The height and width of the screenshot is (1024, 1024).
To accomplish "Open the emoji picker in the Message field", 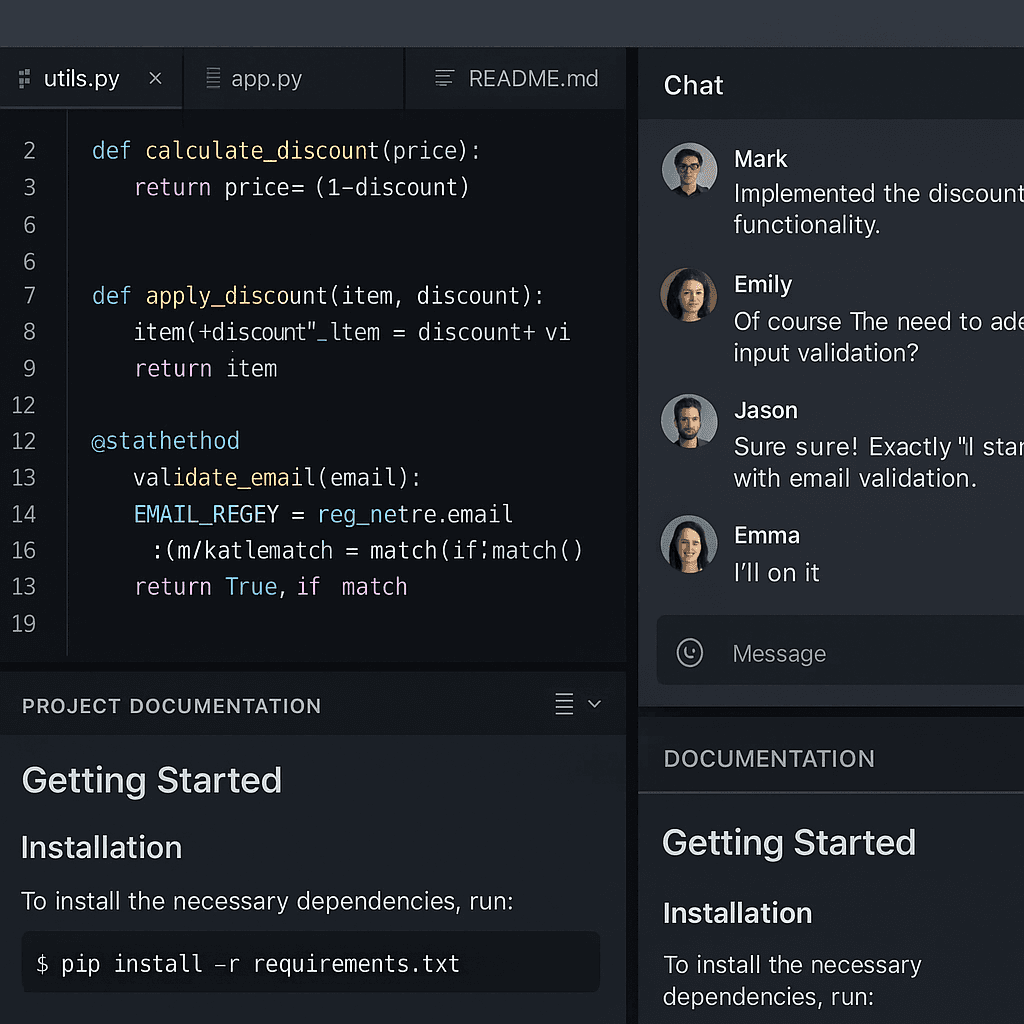I will pyautogui.click(x=690, y=653).
